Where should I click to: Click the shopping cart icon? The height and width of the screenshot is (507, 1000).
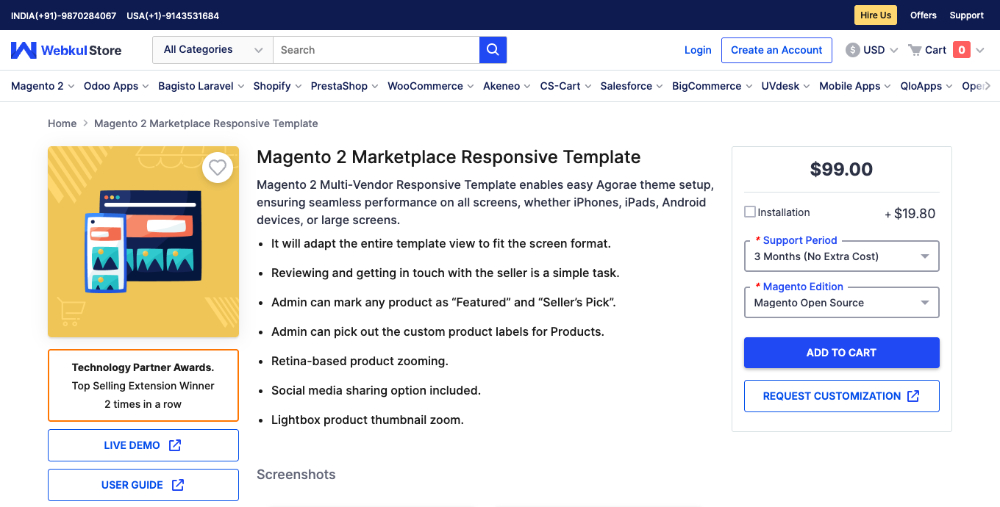coord(915,50)
